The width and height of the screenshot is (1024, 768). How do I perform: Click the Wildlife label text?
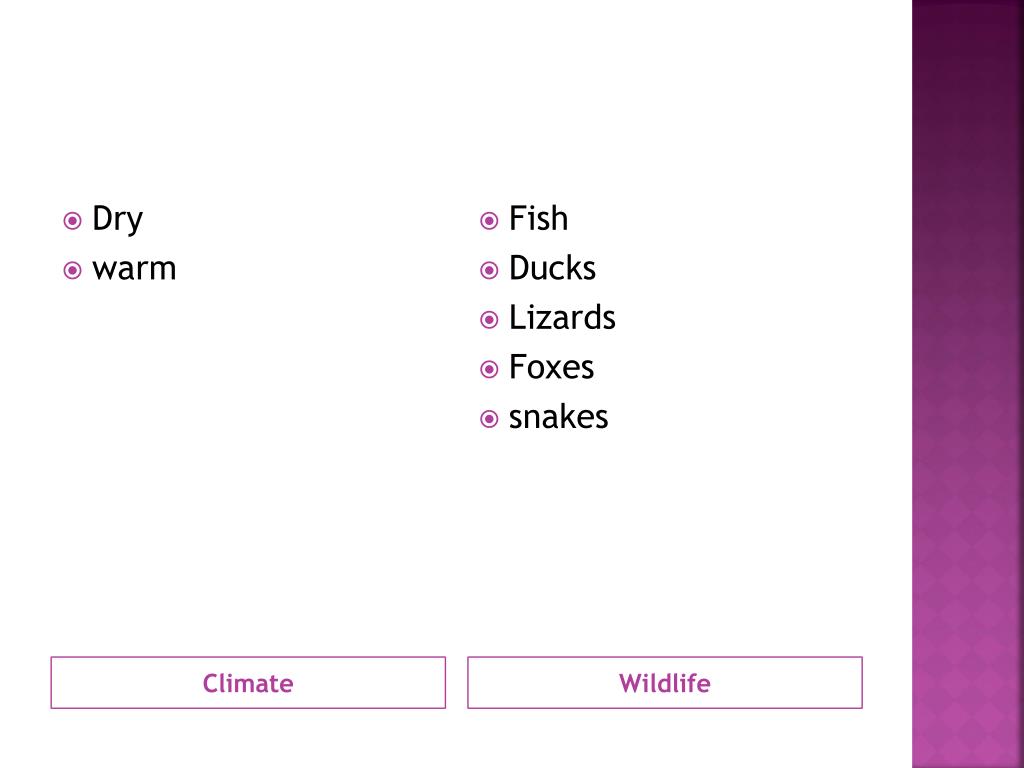[665, 683]
